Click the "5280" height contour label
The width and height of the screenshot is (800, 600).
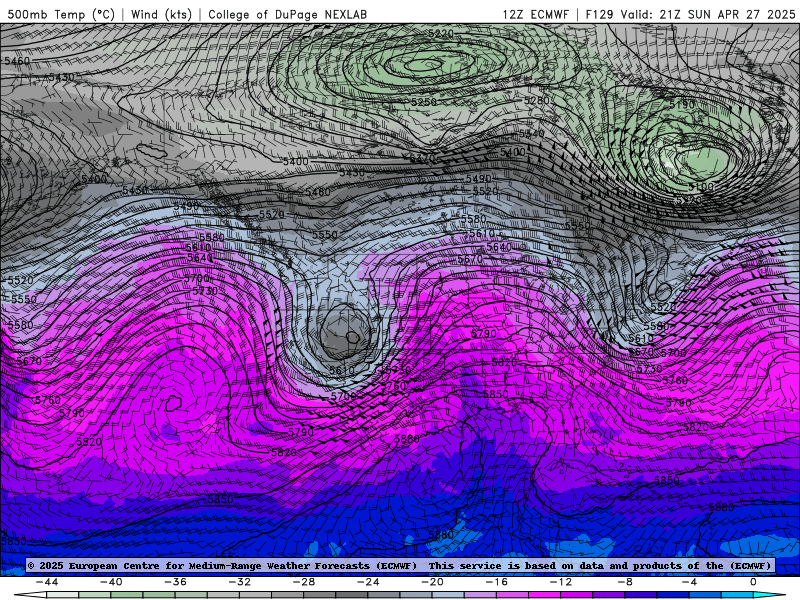(537, 101)
